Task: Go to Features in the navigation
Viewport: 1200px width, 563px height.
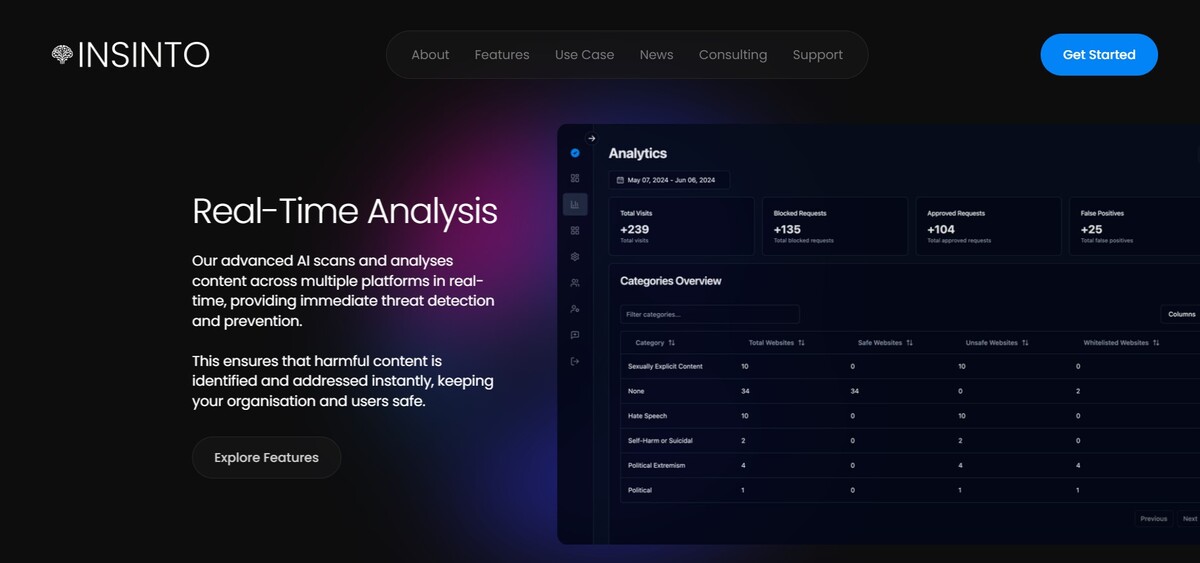Action: tap(502, 55)
